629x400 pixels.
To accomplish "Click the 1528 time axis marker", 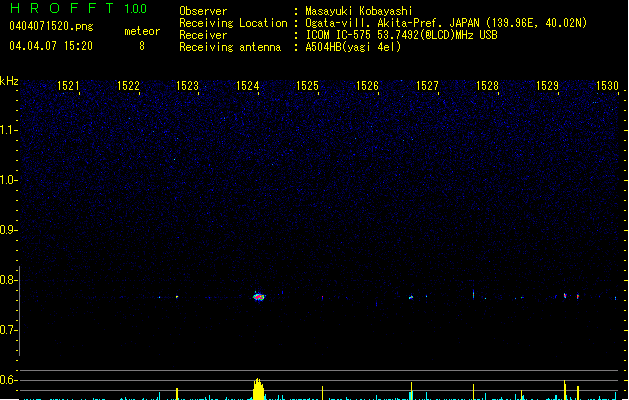I will [x=487, y=85].
